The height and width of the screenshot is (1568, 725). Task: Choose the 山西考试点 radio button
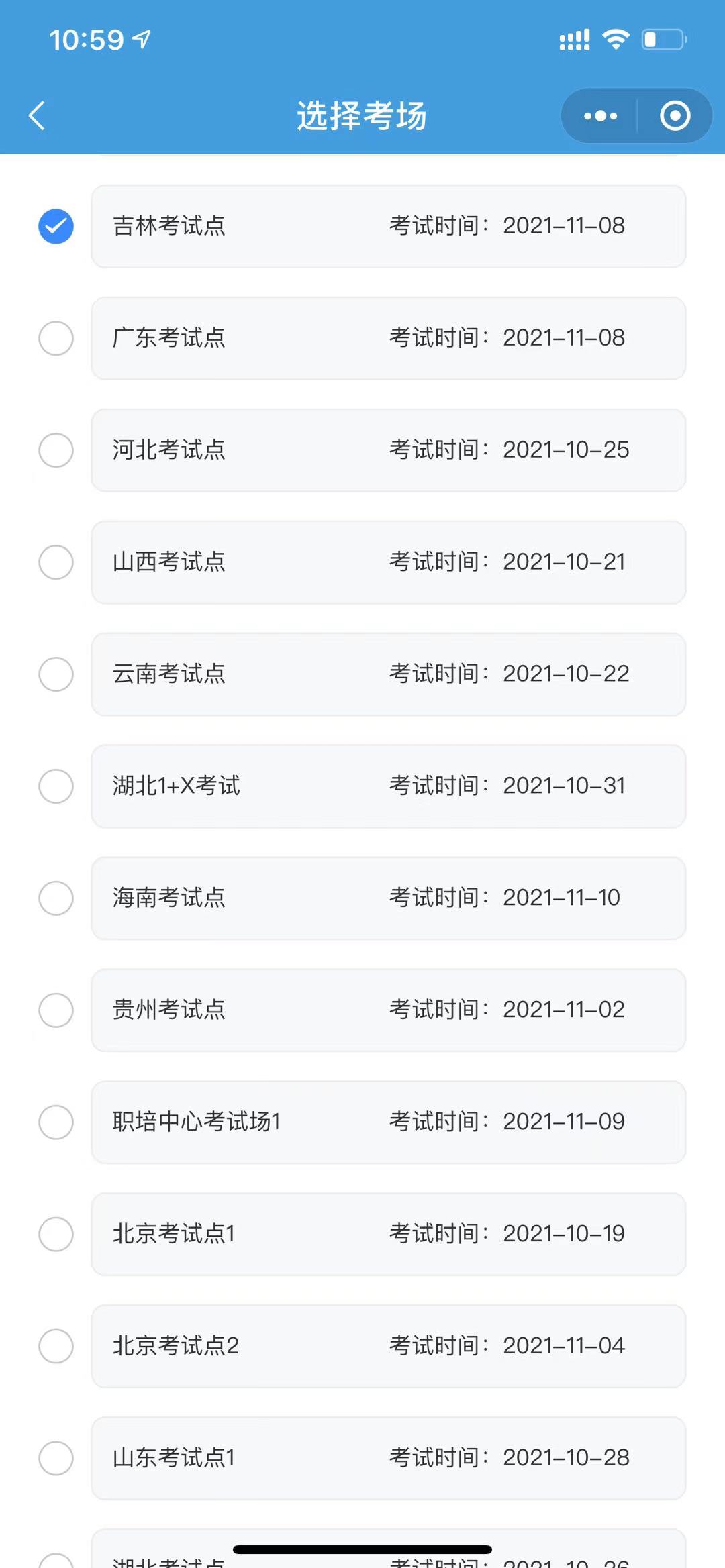56,562
